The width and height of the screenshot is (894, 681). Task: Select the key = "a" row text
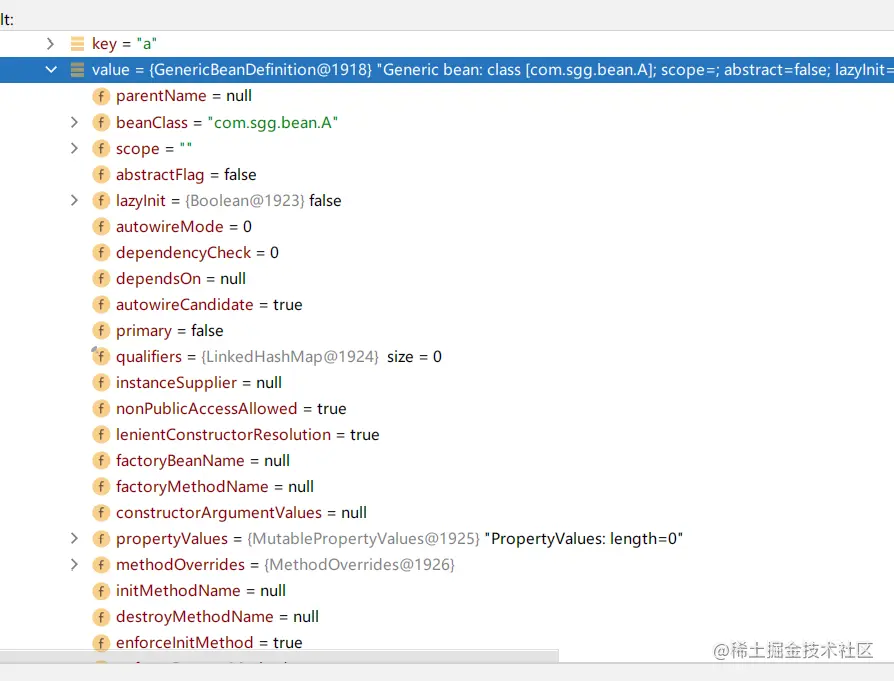point(124,44)
